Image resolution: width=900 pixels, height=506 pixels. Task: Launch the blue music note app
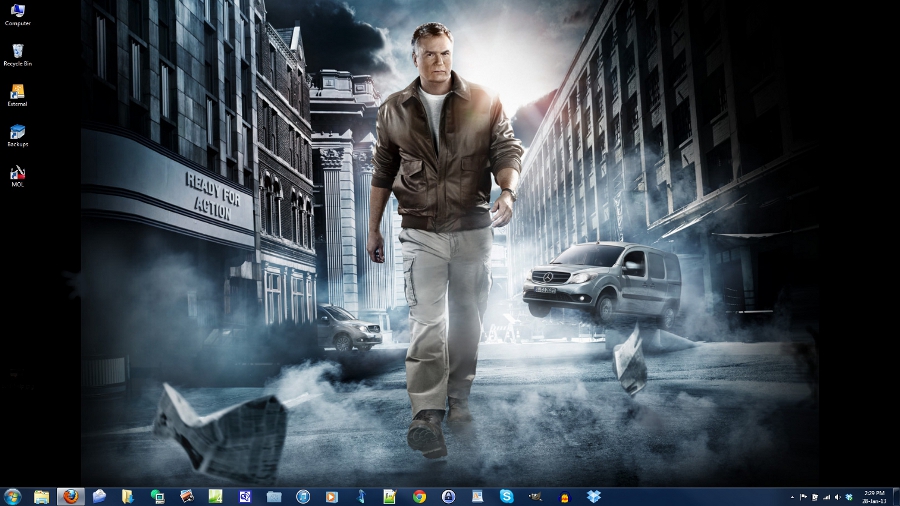tap(361, 497)
